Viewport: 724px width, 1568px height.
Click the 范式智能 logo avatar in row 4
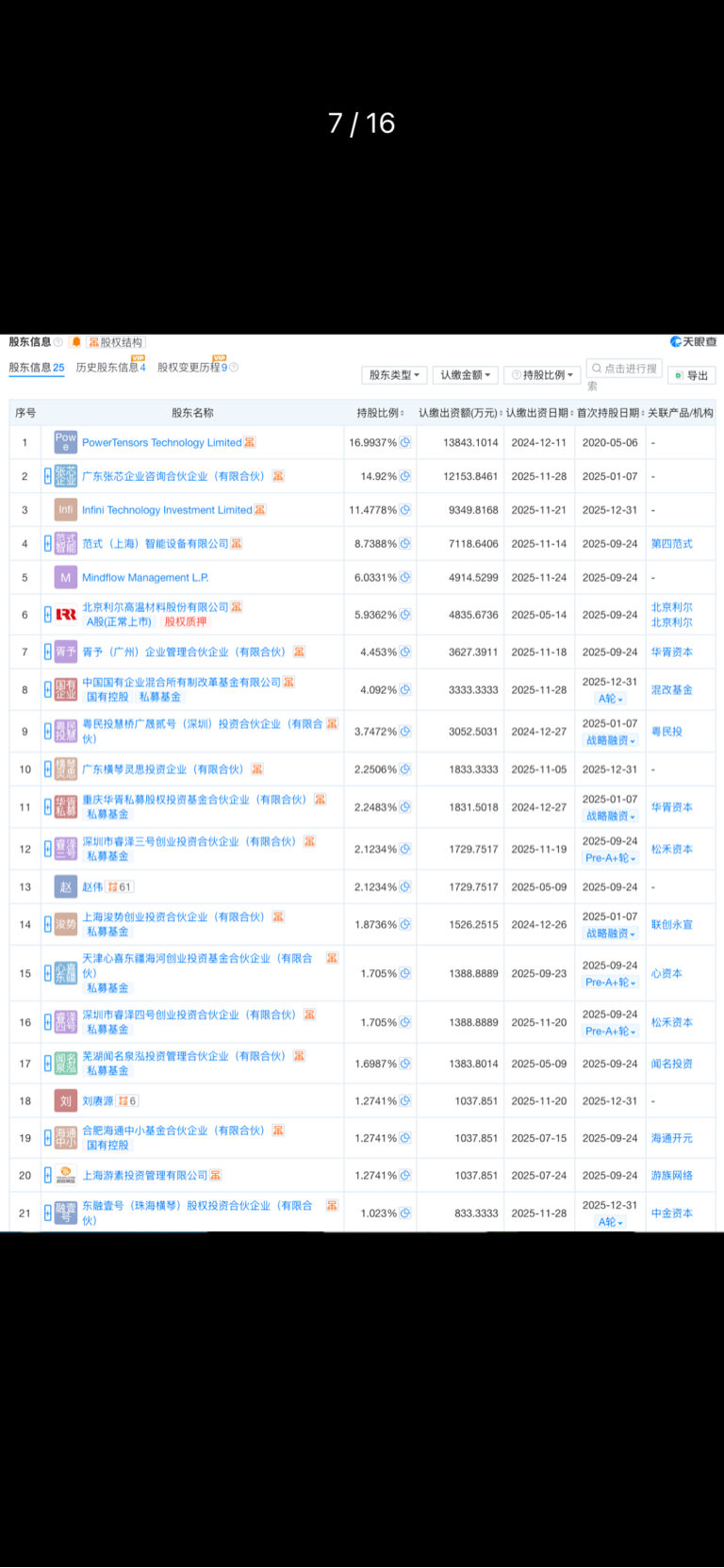pos(65,544)
